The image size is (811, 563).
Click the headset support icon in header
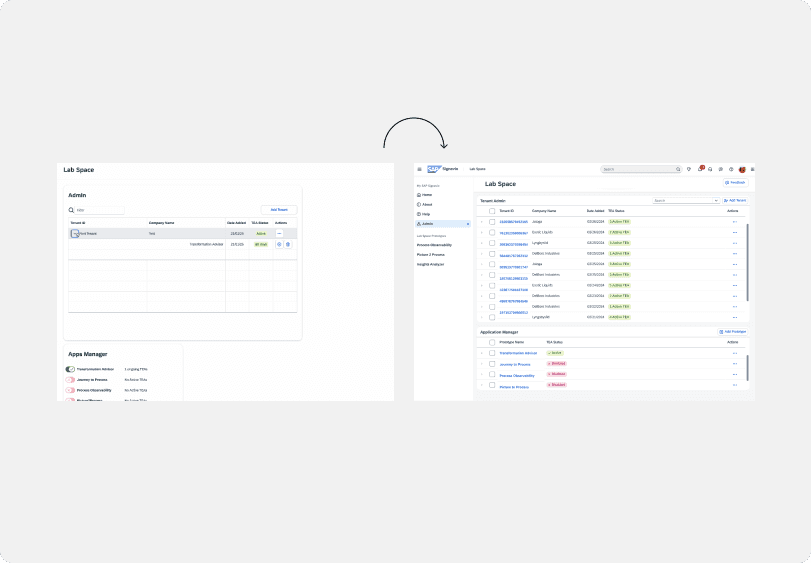point(710,169)
